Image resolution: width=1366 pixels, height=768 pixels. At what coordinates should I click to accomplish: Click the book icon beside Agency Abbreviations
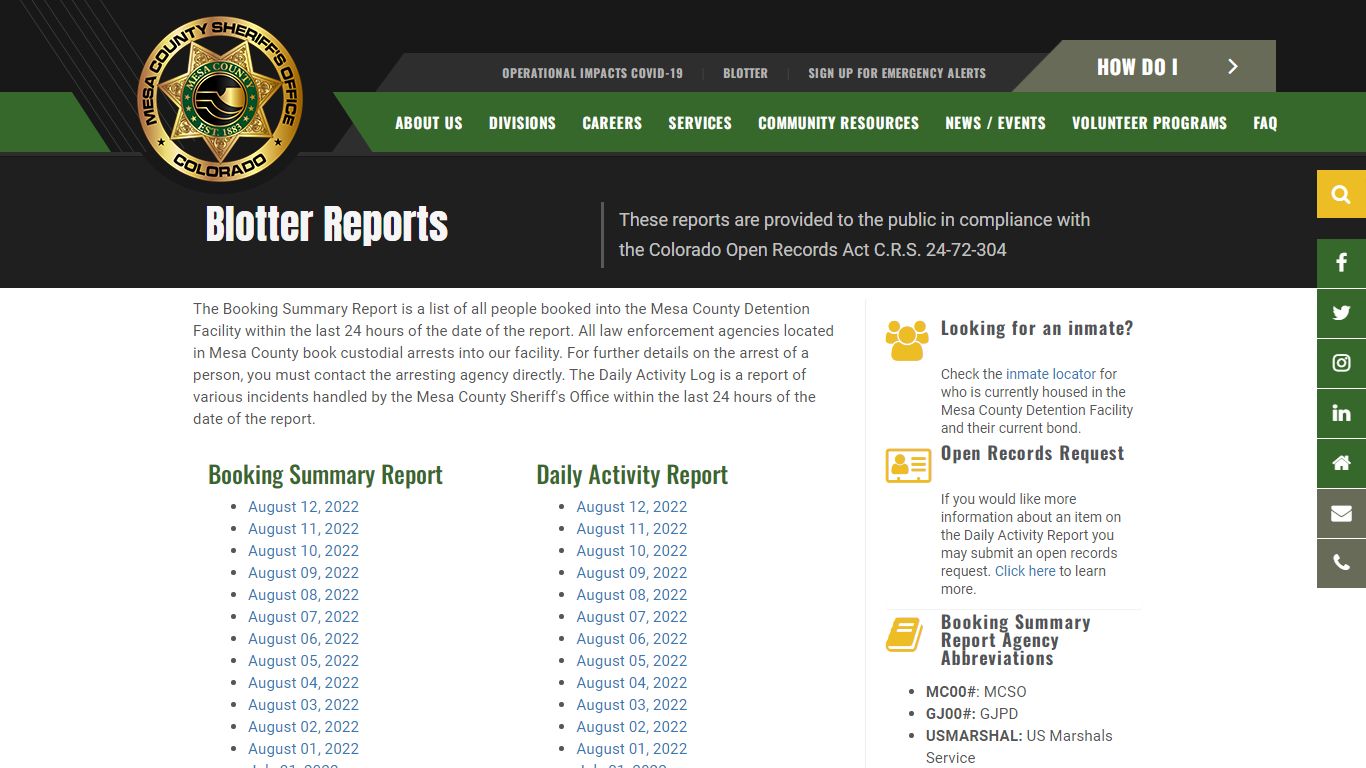pyautogui.click(x=904, y=635)
